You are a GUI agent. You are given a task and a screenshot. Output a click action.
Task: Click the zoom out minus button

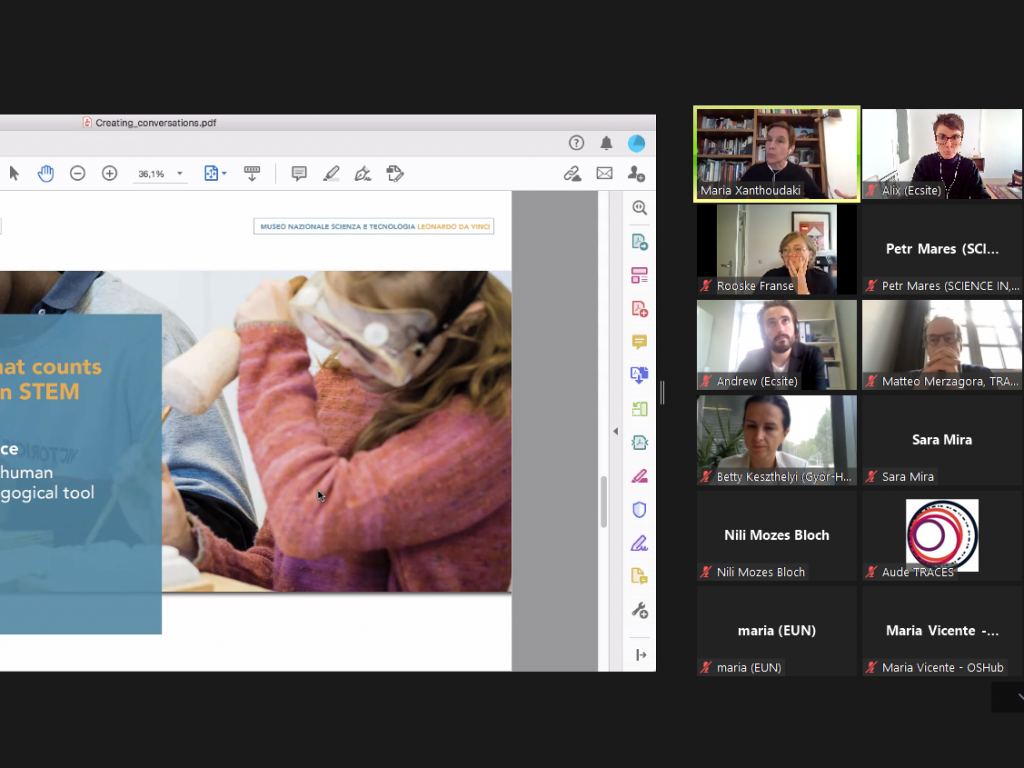[x=77, y=173]
